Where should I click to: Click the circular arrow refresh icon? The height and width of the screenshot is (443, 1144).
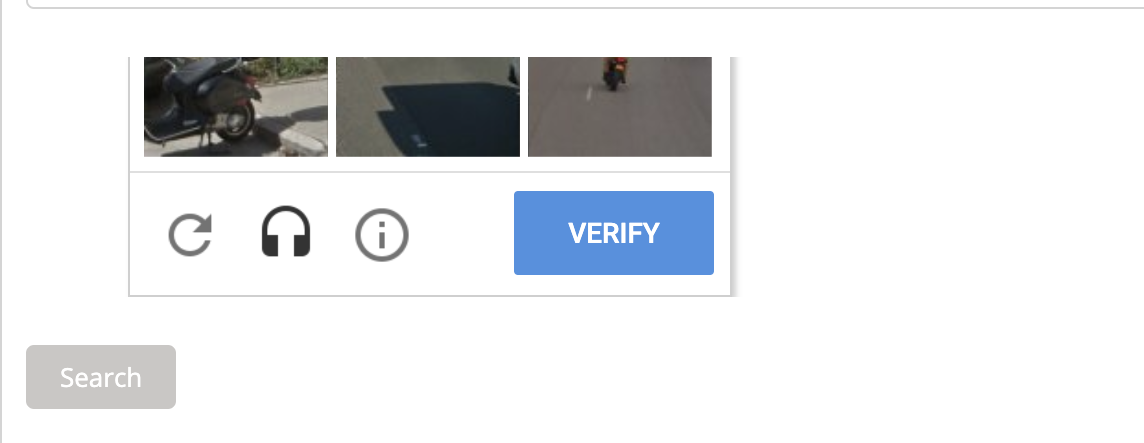tap(190, 234)
